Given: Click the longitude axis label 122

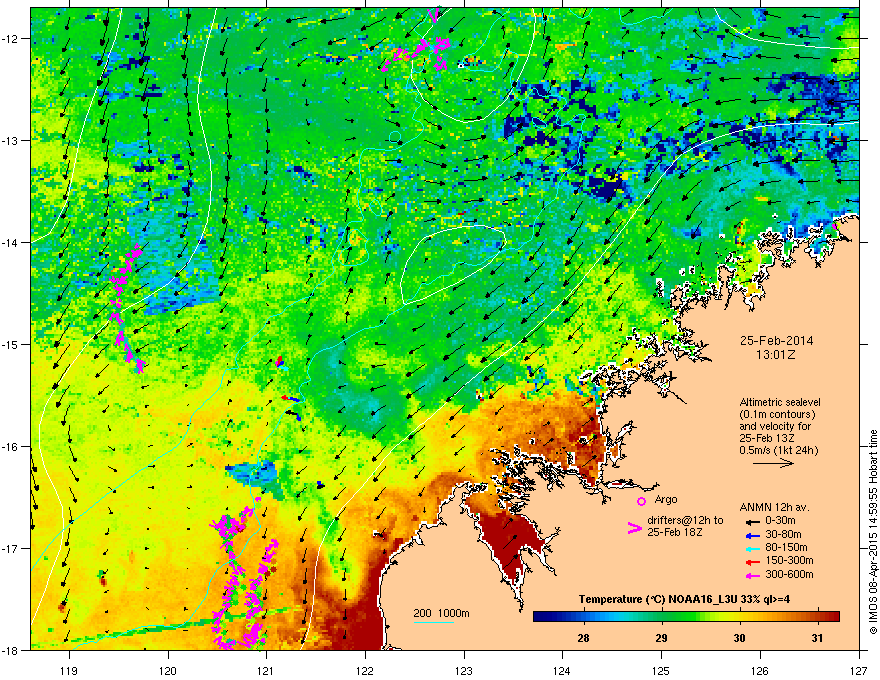Looking at the screenshot, I should coord(365,670).
